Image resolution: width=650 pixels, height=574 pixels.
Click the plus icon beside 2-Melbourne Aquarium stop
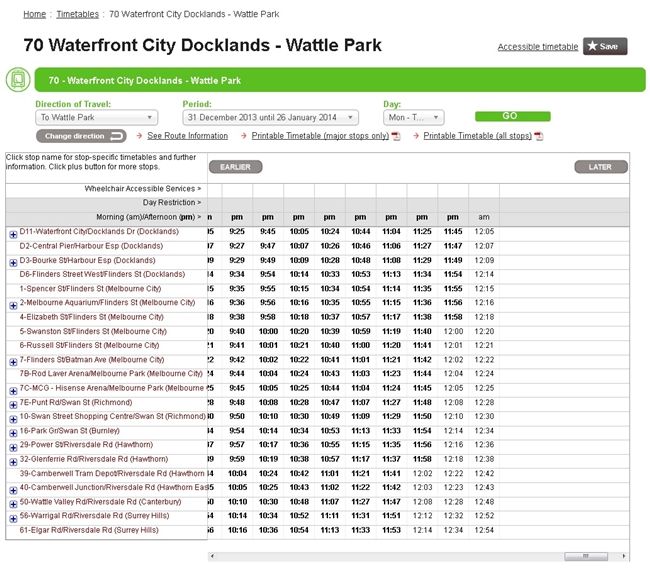click(x=13, y=303)
